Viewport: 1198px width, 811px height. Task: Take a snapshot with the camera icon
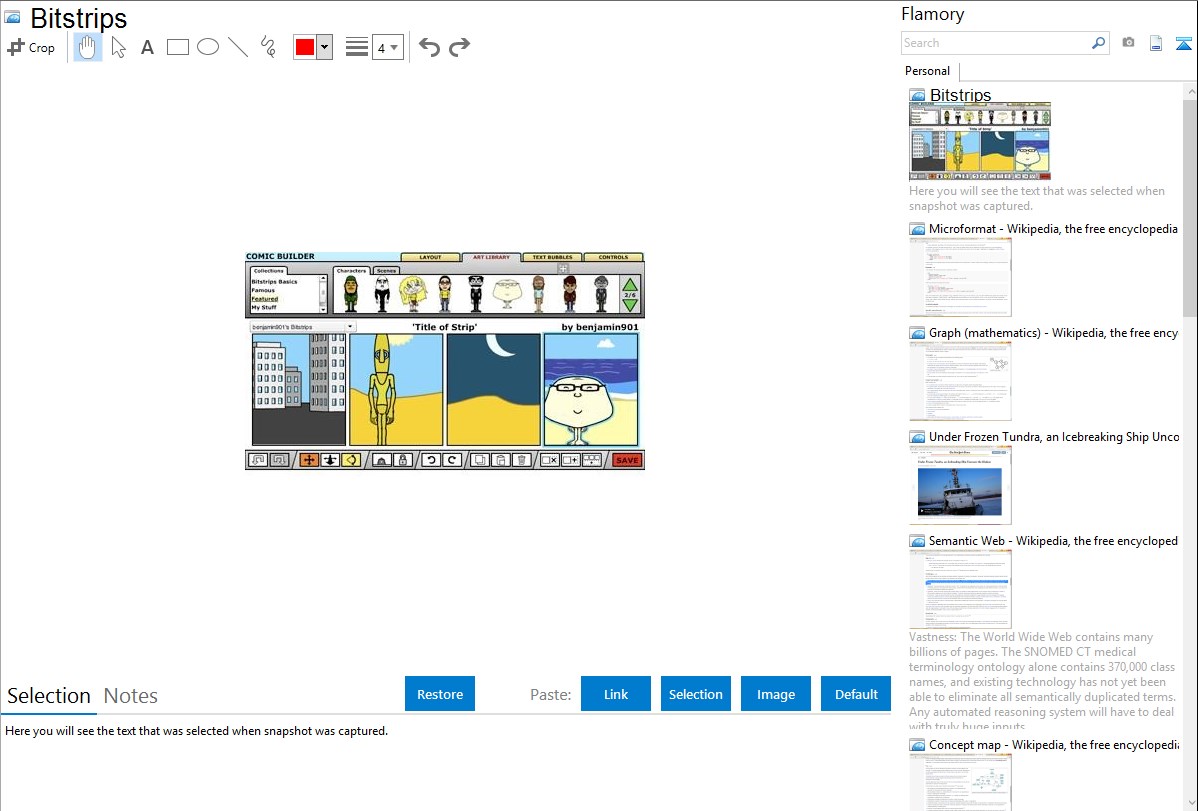pyautogui.click(x=1128, y=43)
